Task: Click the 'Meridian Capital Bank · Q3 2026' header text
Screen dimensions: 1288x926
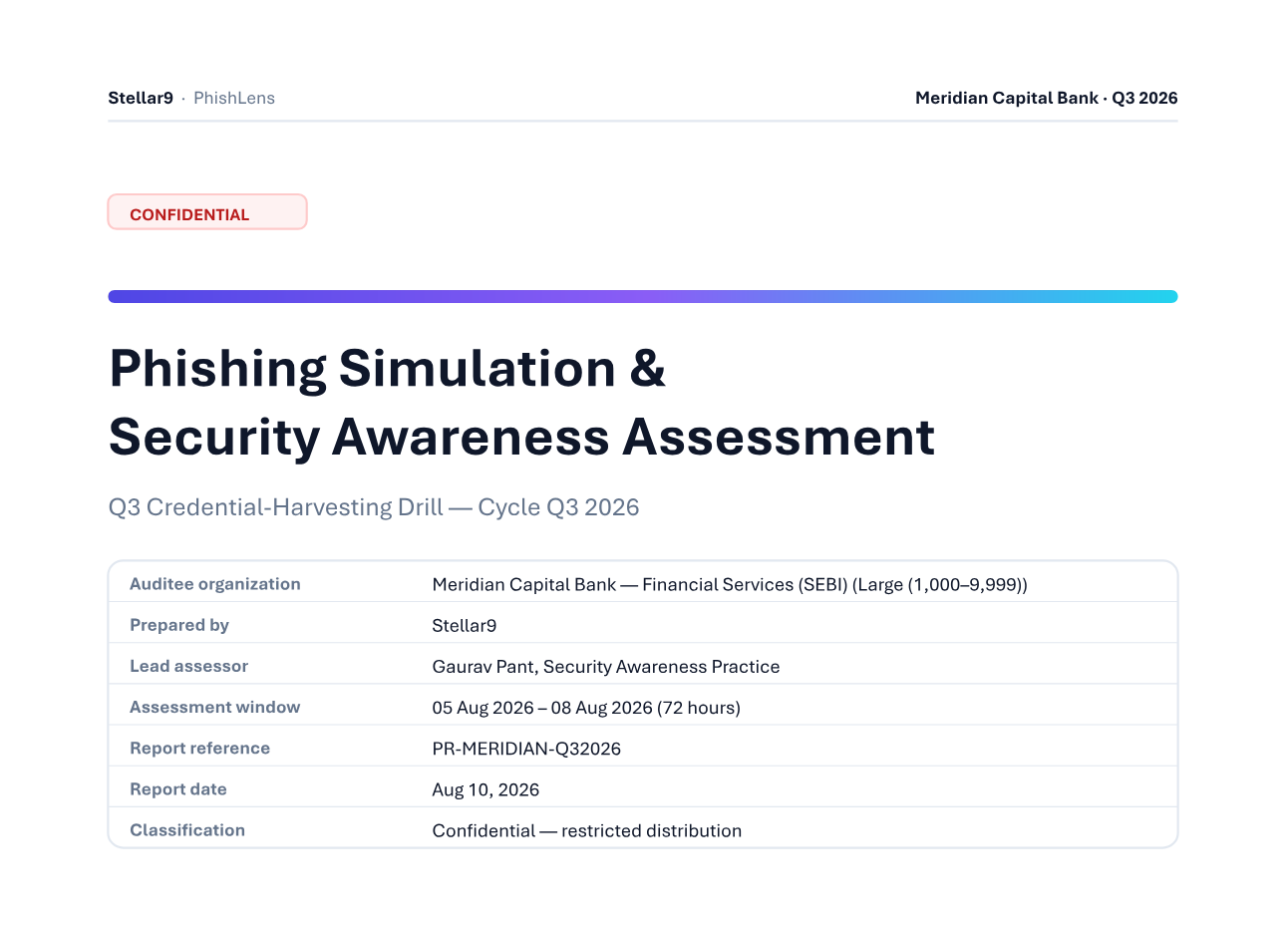Action: tap(1047, 98)
